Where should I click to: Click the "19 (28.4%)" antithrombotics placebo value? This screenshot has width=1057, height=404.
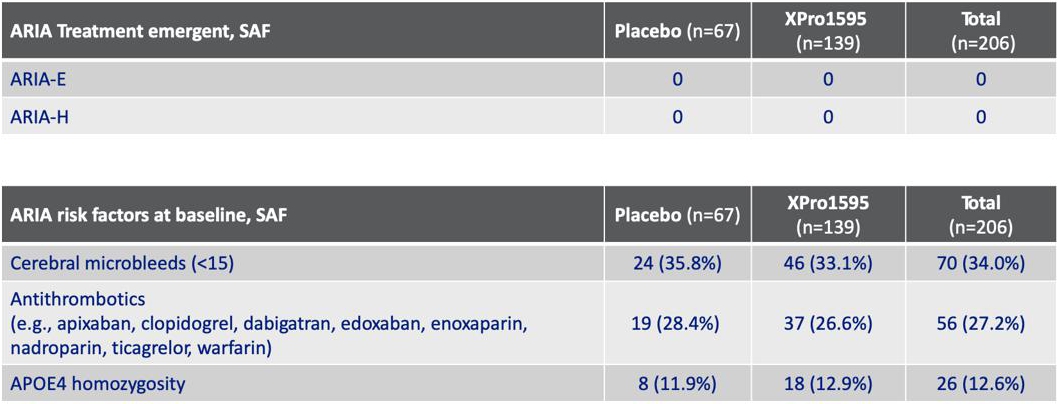(677, 323)
